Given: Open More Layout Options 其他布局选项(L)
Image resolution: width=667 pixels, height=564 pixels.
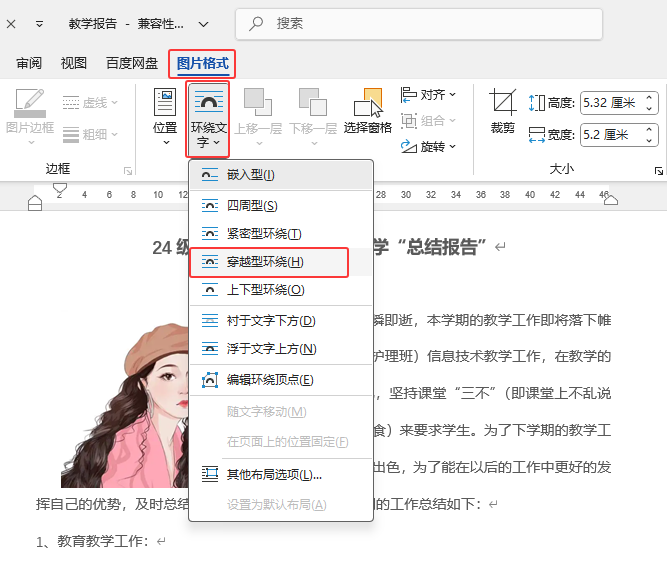Looking at the screenshot, I should click(x=281, y=474).
